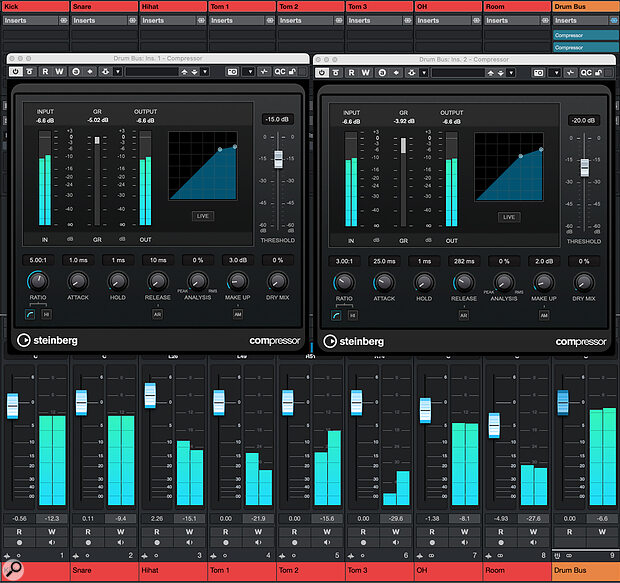Toggle monitor speaker on Hihat channel 3
This screenshot has width=620, height=583.
[x=189, y=542]
